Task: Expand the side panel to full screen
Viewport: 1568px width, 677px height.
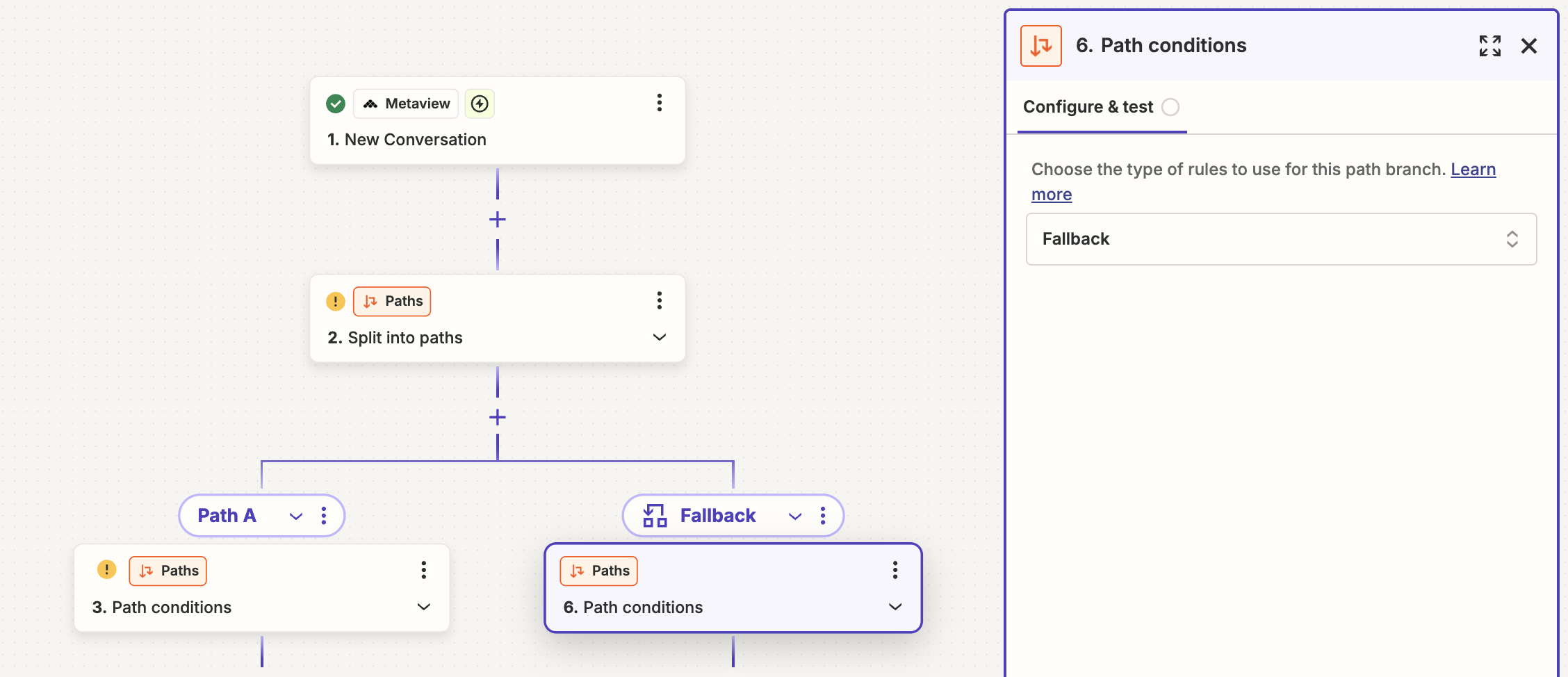Action: coord(1489,46)
